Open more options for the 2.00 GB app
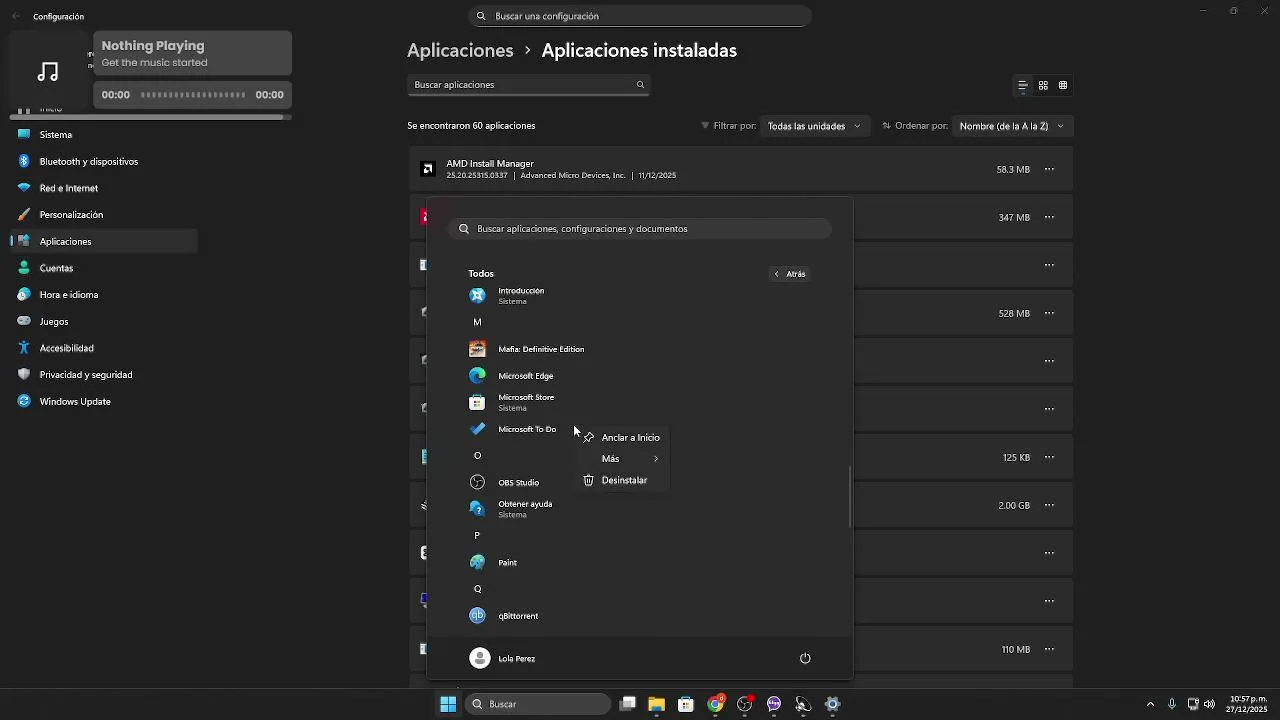This screenshot has width=1280, height=720. [1049, 505]
